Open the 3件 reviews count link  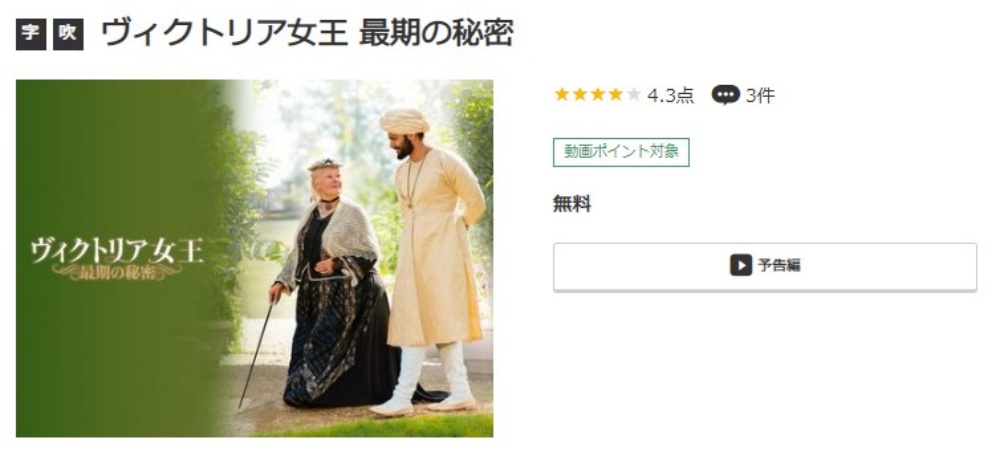click(x=760, y=96)
